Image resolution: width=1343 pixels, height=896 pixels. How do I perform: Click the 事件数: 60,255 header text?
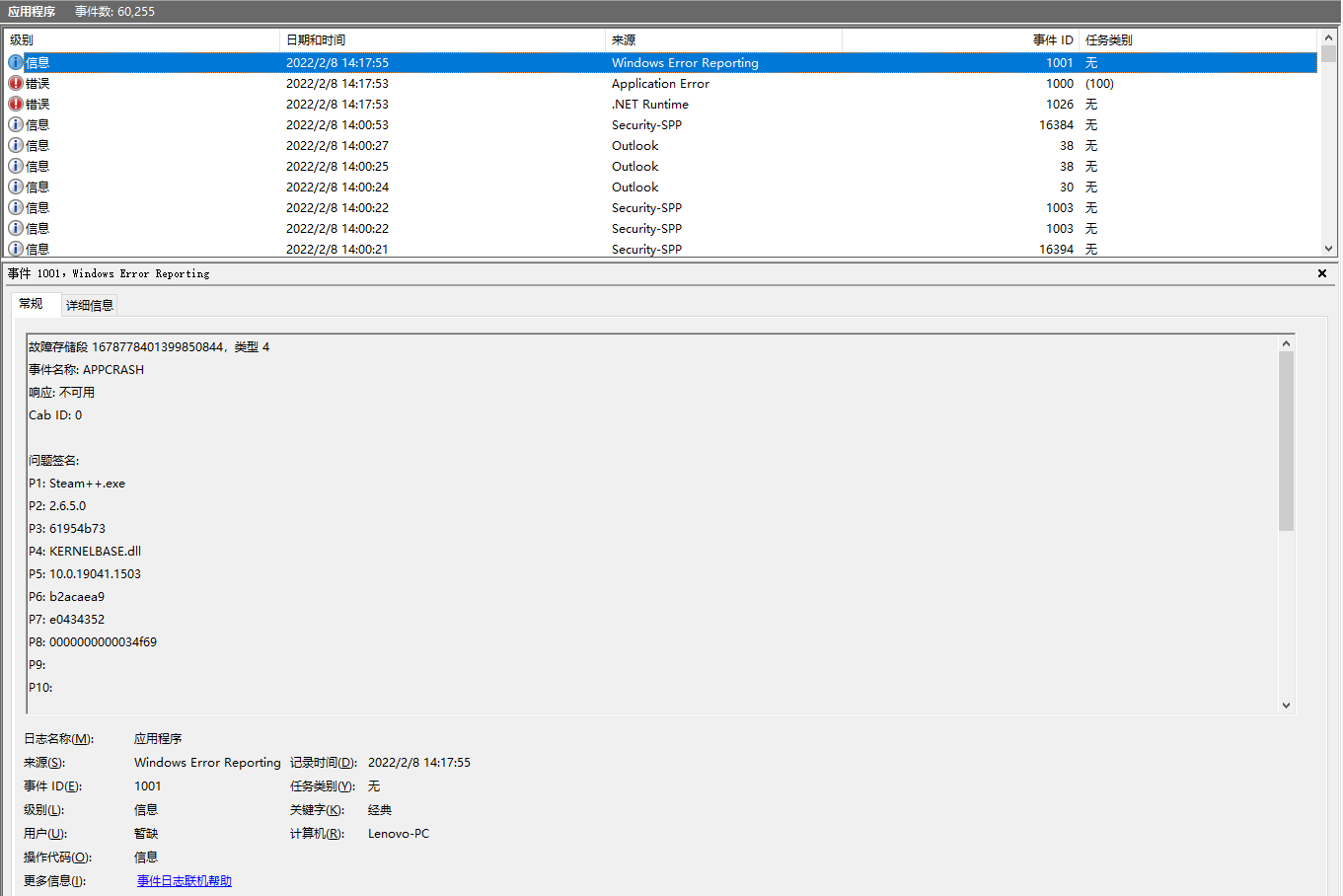point(114,12)
